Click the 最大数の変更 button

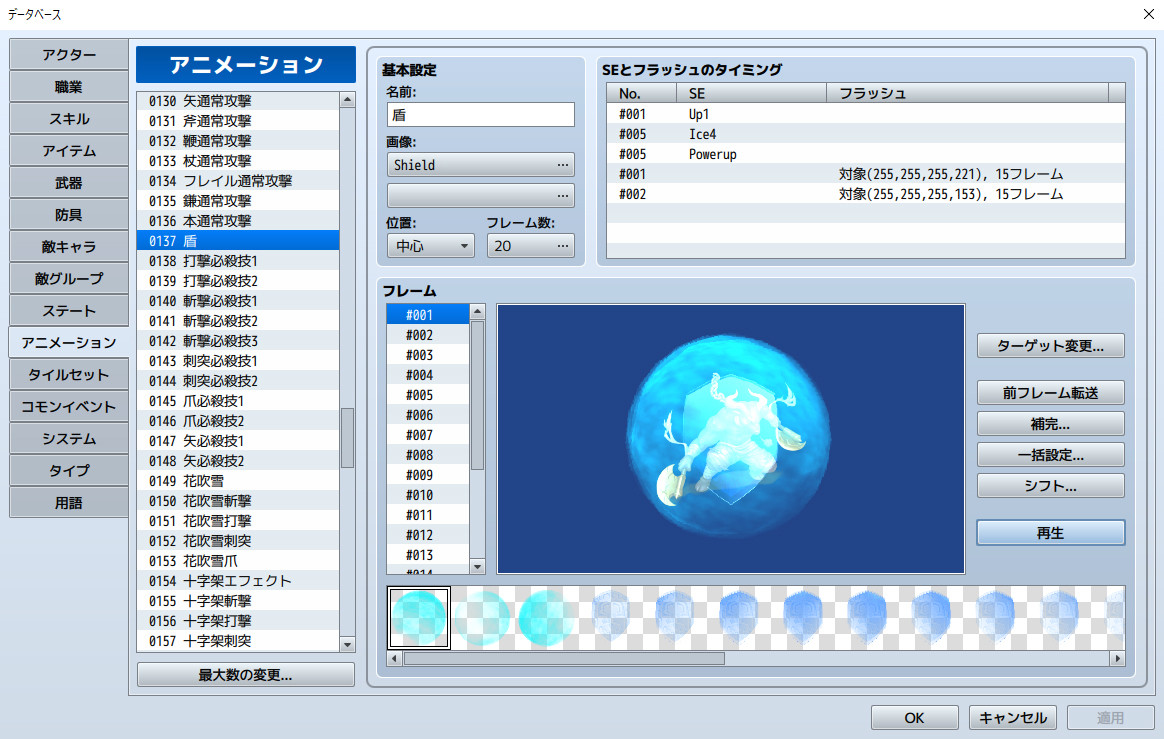click(245, 674)
